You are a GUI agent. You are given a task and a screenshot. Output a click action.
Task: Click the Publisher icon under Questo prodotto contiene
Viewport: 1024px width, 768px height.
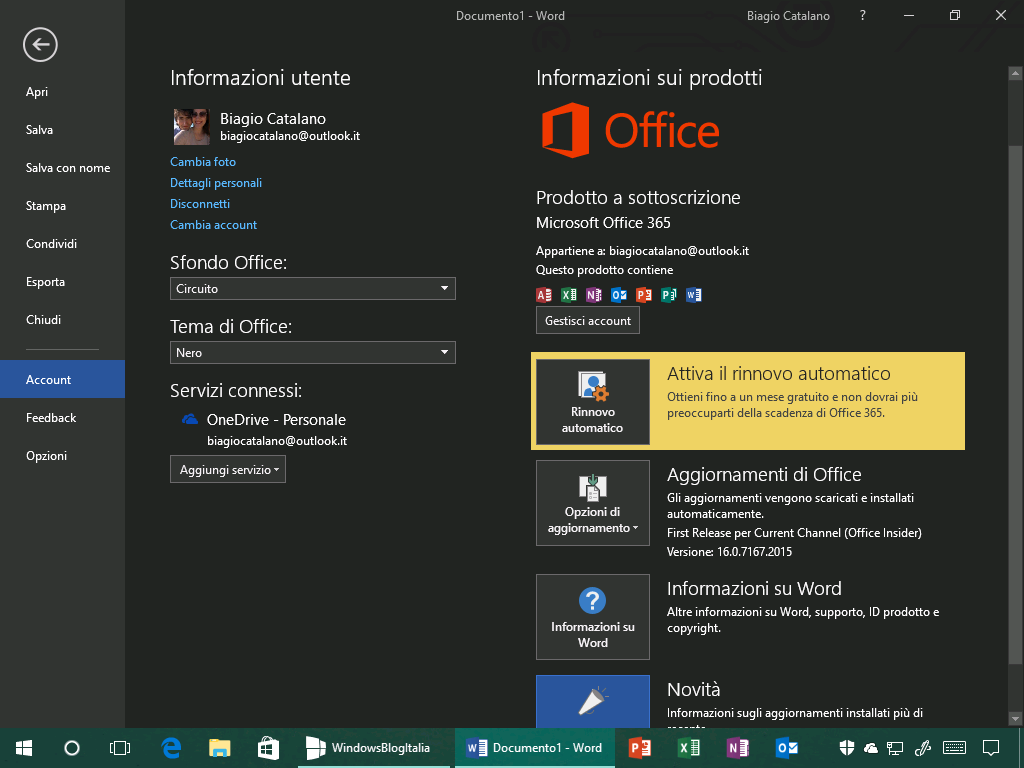[x=669, y=295]
